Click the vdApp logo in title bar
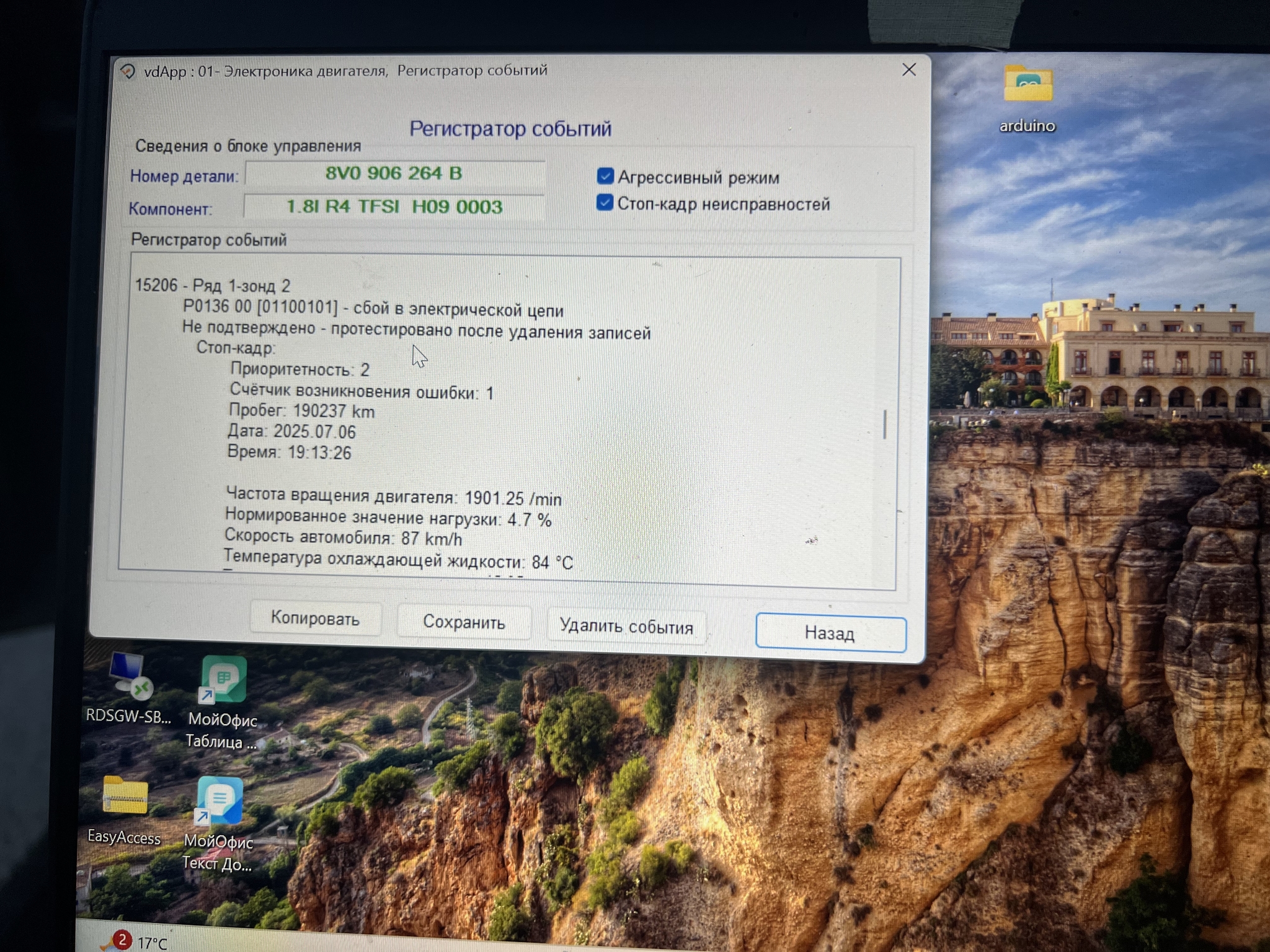This screenshot has width=1270, height=952. click(x=128, y=72)
